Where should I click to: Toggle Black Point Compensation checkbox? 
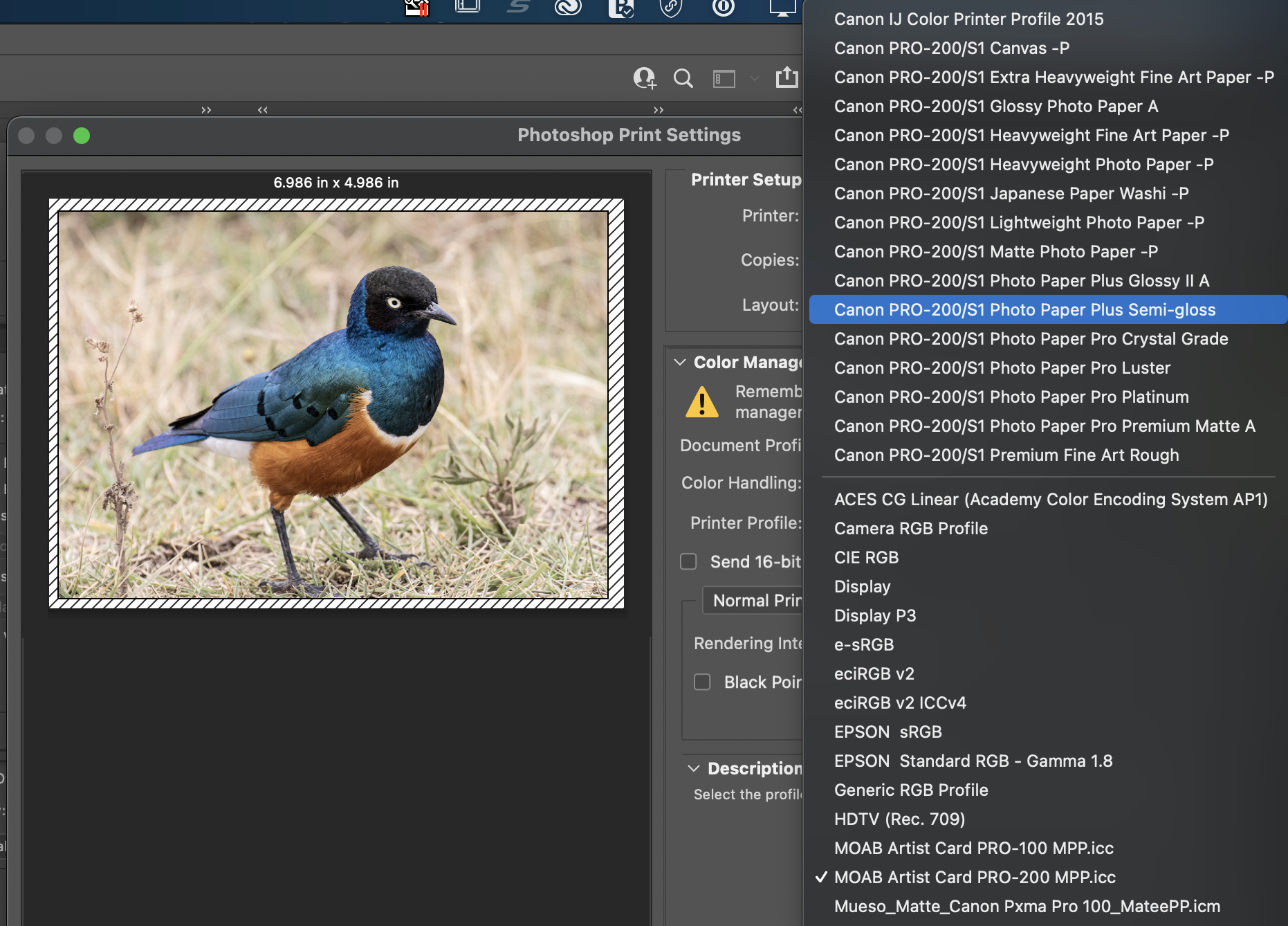point(702,682)
